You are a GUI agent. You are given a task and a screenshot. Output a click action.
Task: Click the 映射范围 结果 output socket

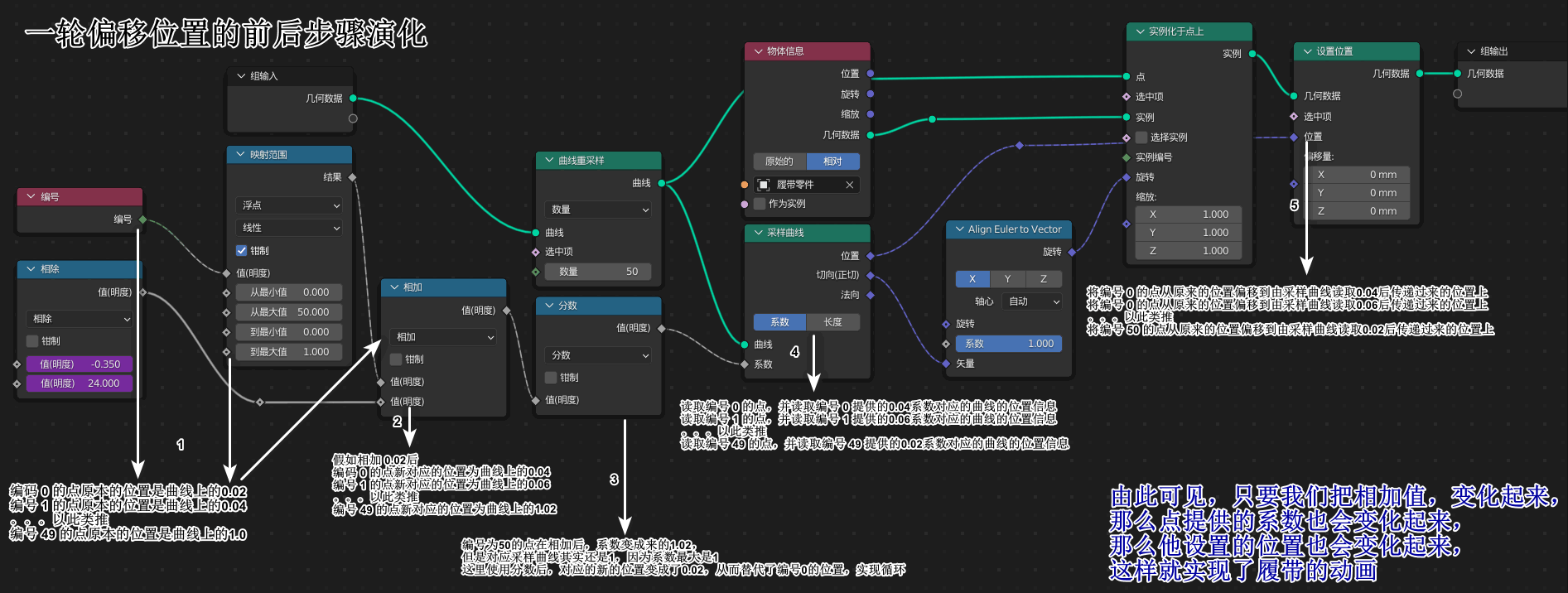click(352, 177)
